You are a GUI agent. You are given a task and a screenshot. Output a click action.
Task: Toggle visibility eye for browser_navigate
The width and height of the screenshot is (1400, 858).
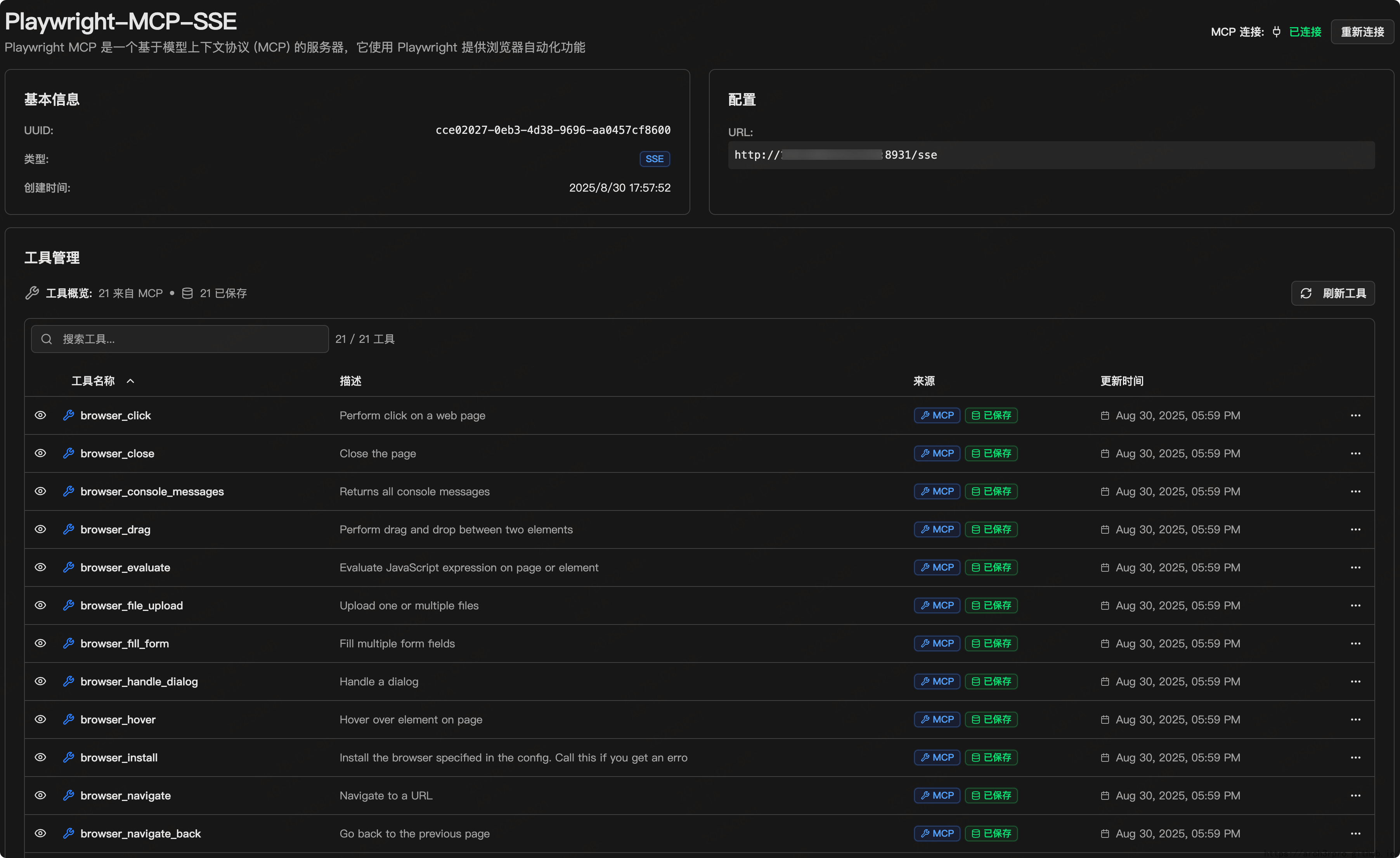coord(40,796)
